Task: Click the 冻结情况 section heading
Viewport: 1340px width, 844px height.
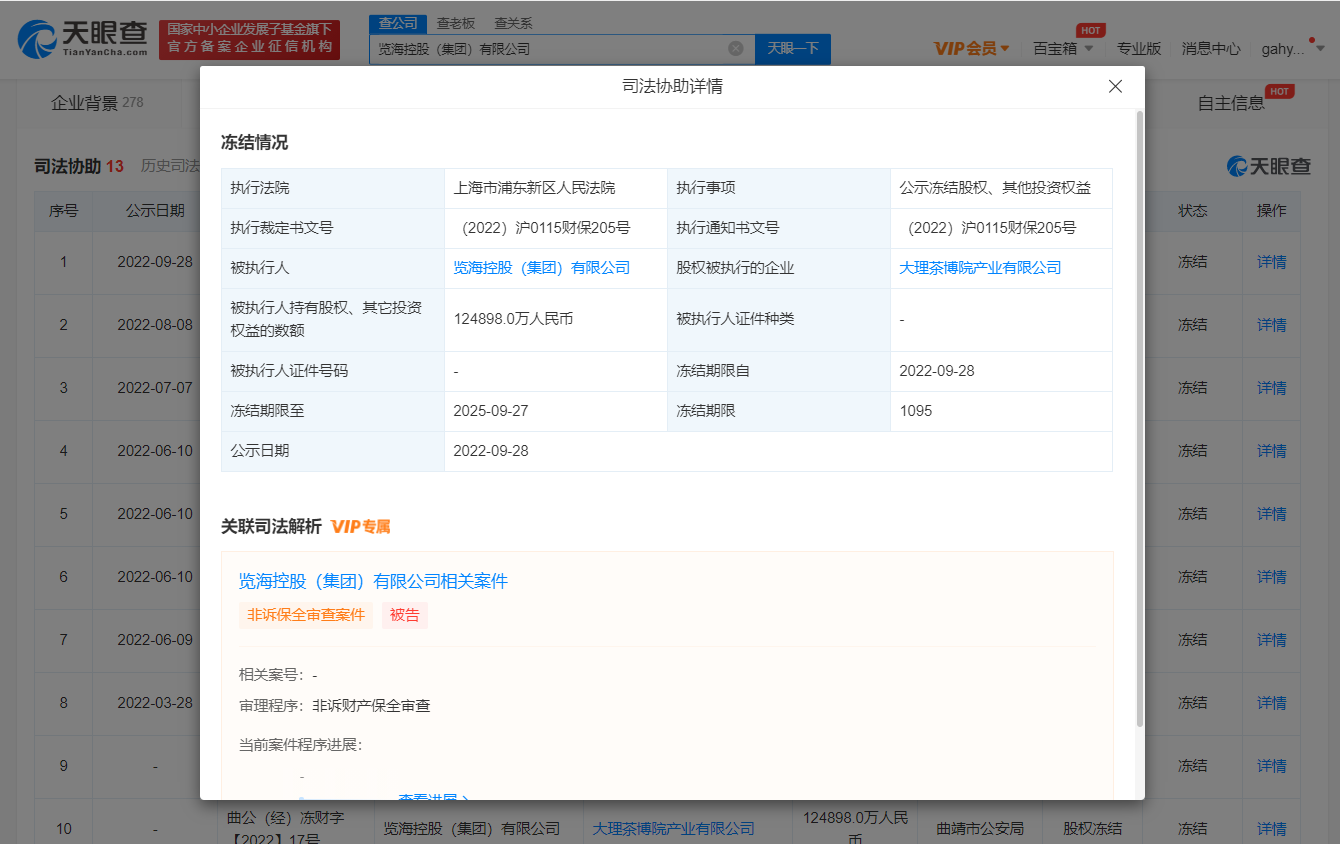Action: click(254, 142)
